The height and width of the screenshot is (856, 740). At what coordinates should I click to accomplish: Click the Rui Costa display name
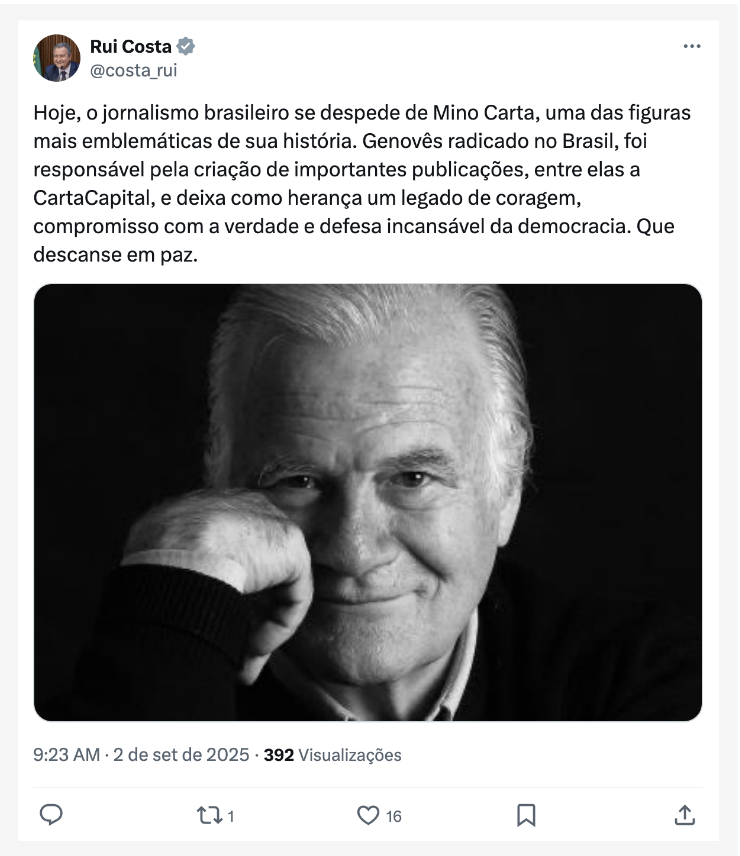point(130,46)
